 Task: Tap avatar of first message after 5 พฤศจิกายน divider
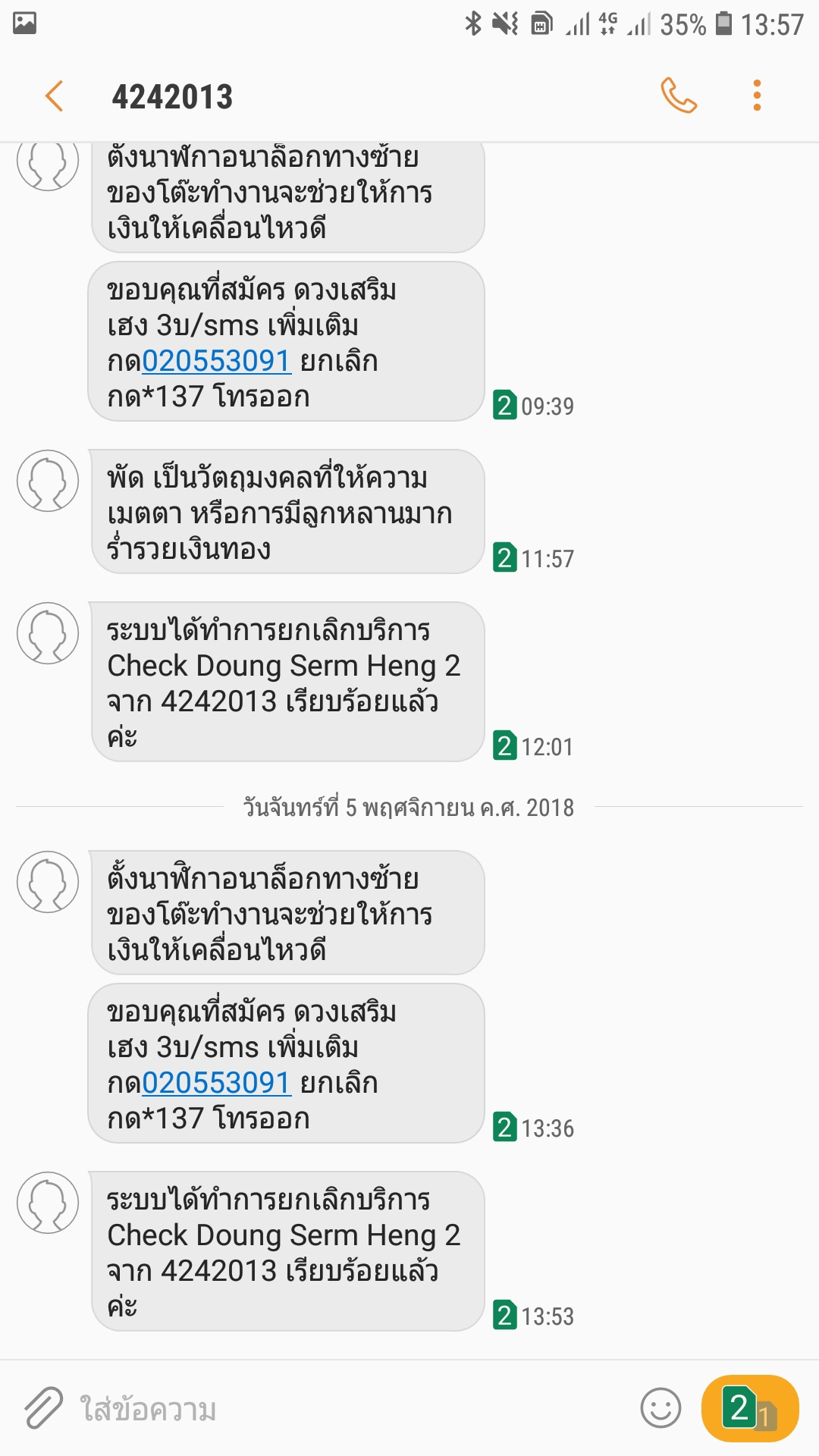pyautogui.click(x=48, y=882)
